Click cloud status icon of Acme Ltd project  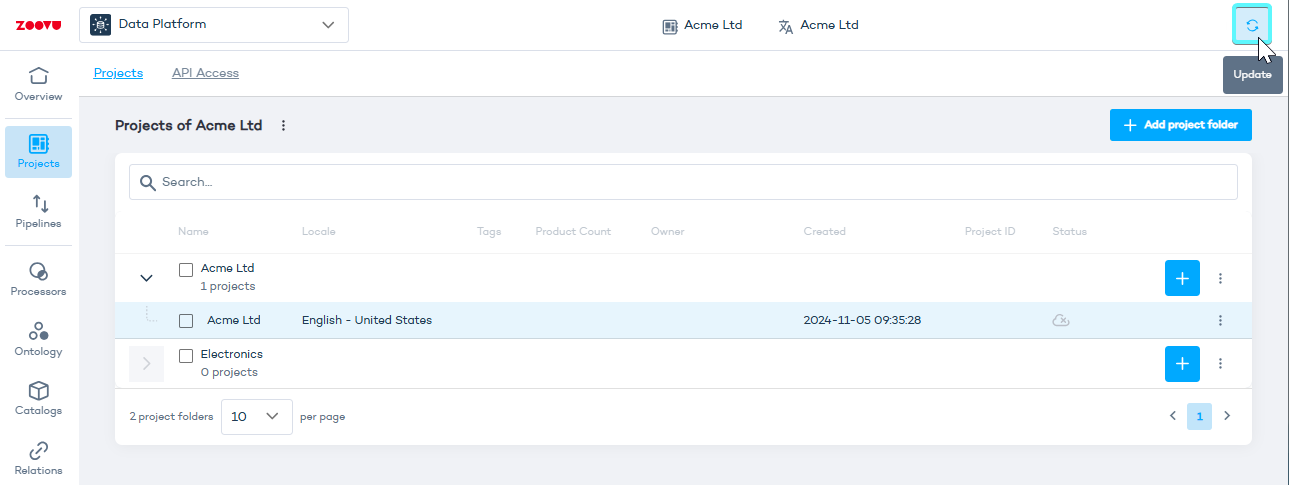[1061, 320]
